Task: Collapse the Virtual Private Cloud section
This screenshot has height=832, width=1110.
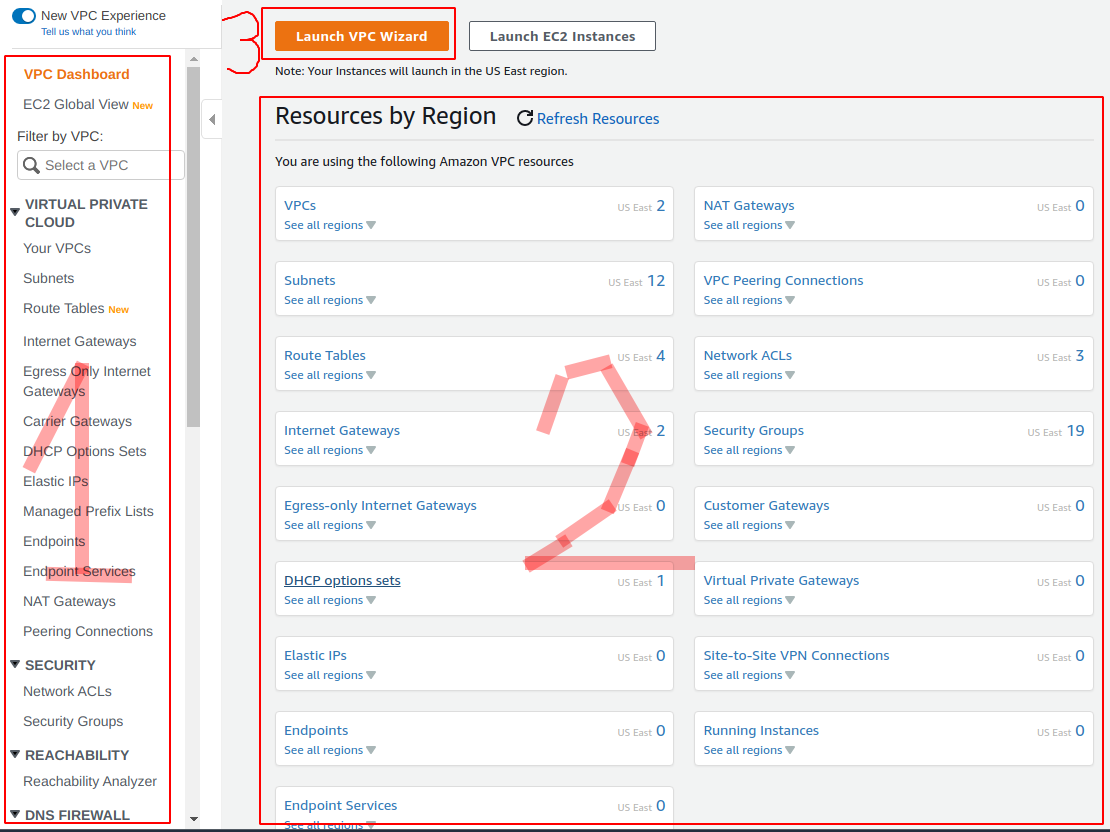Action: [15, 212]
